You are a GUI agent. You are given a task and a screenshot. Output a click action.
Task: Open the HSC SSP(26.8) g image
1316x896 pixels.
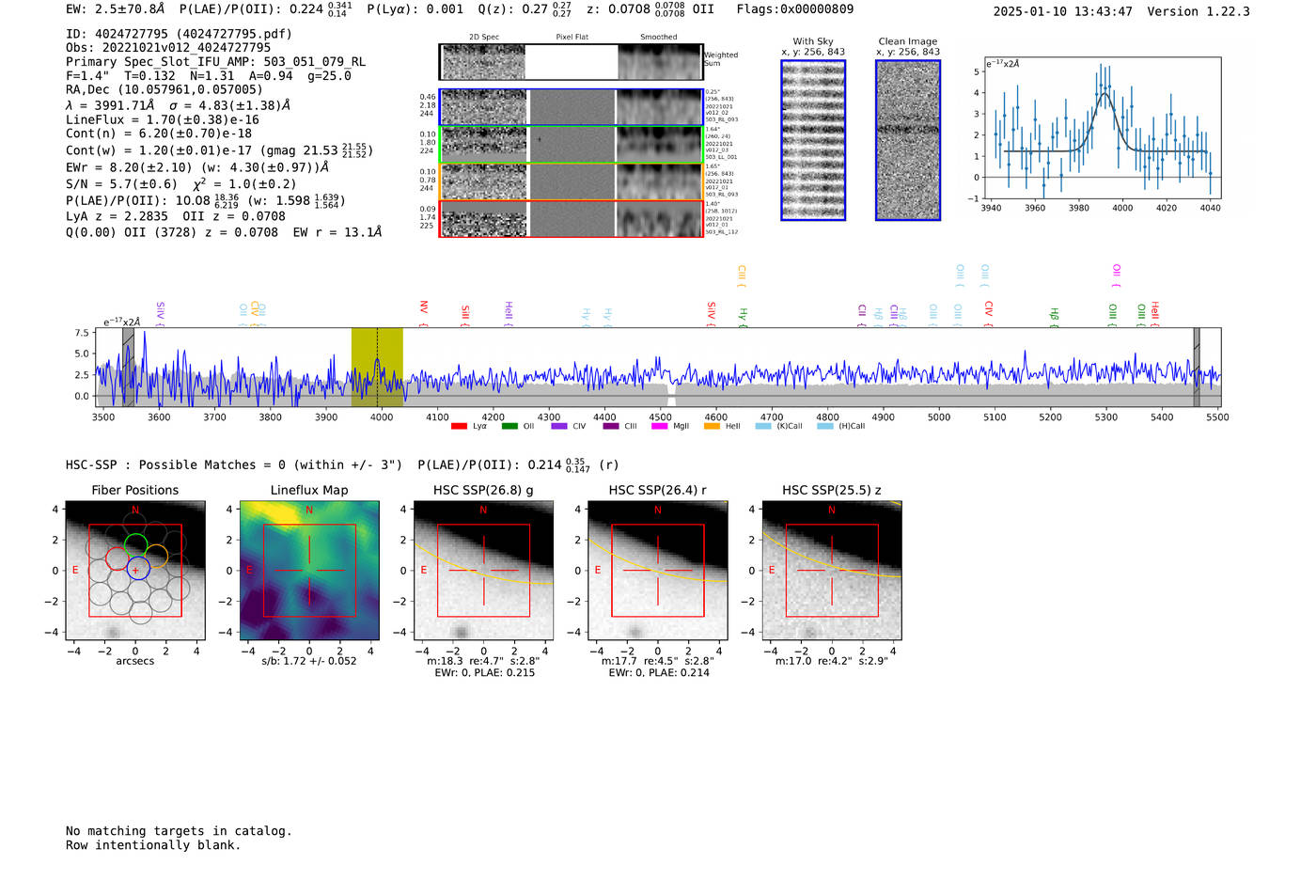click(x=483, y=571)
